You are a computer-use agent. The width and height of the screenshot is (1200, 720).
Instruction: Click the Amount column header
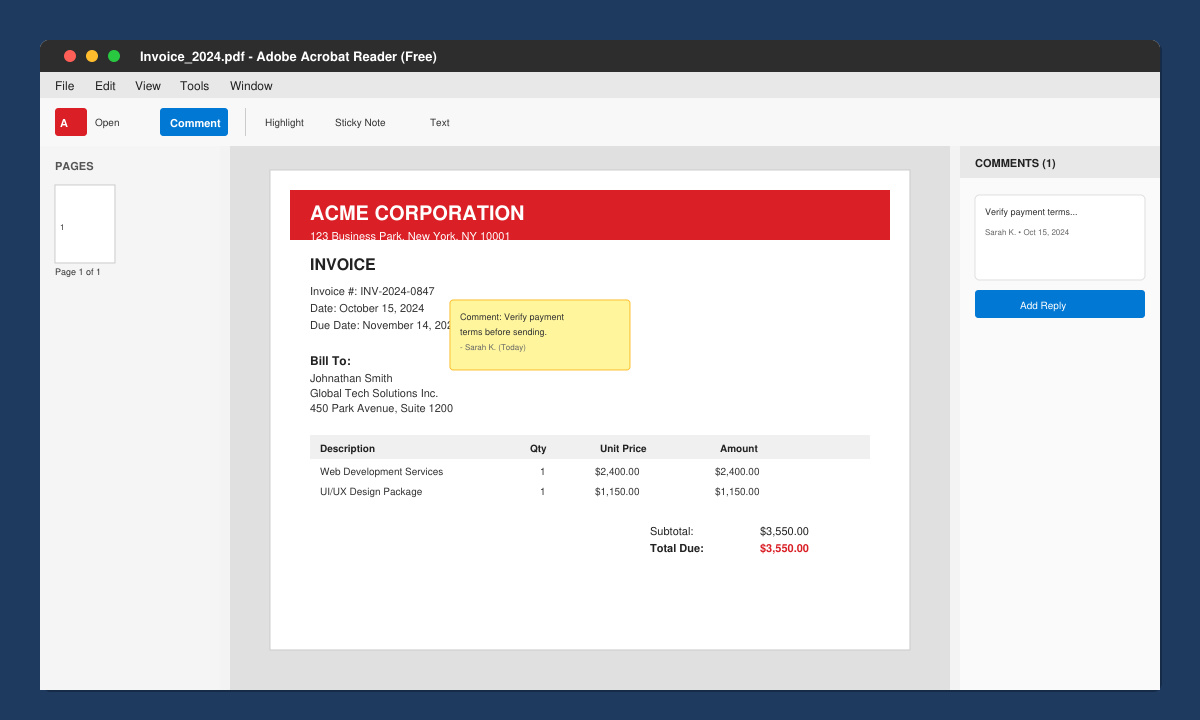coord(739,448)
